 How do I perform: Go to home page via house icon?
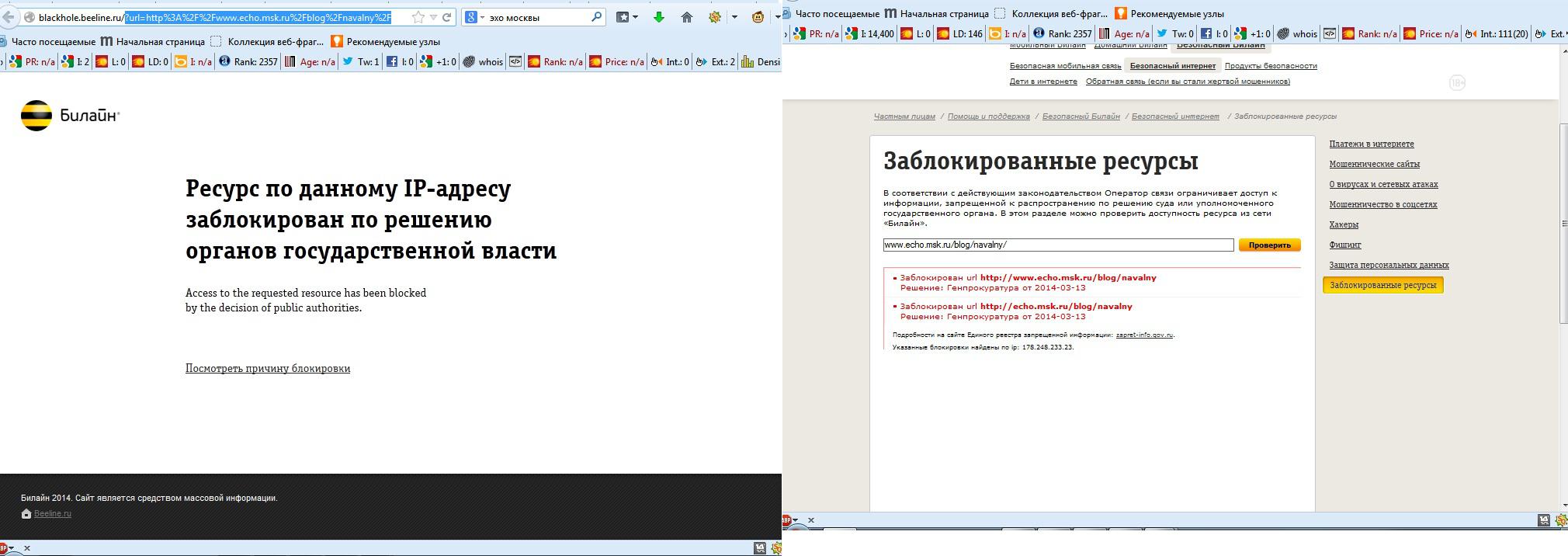pos(687,17)
